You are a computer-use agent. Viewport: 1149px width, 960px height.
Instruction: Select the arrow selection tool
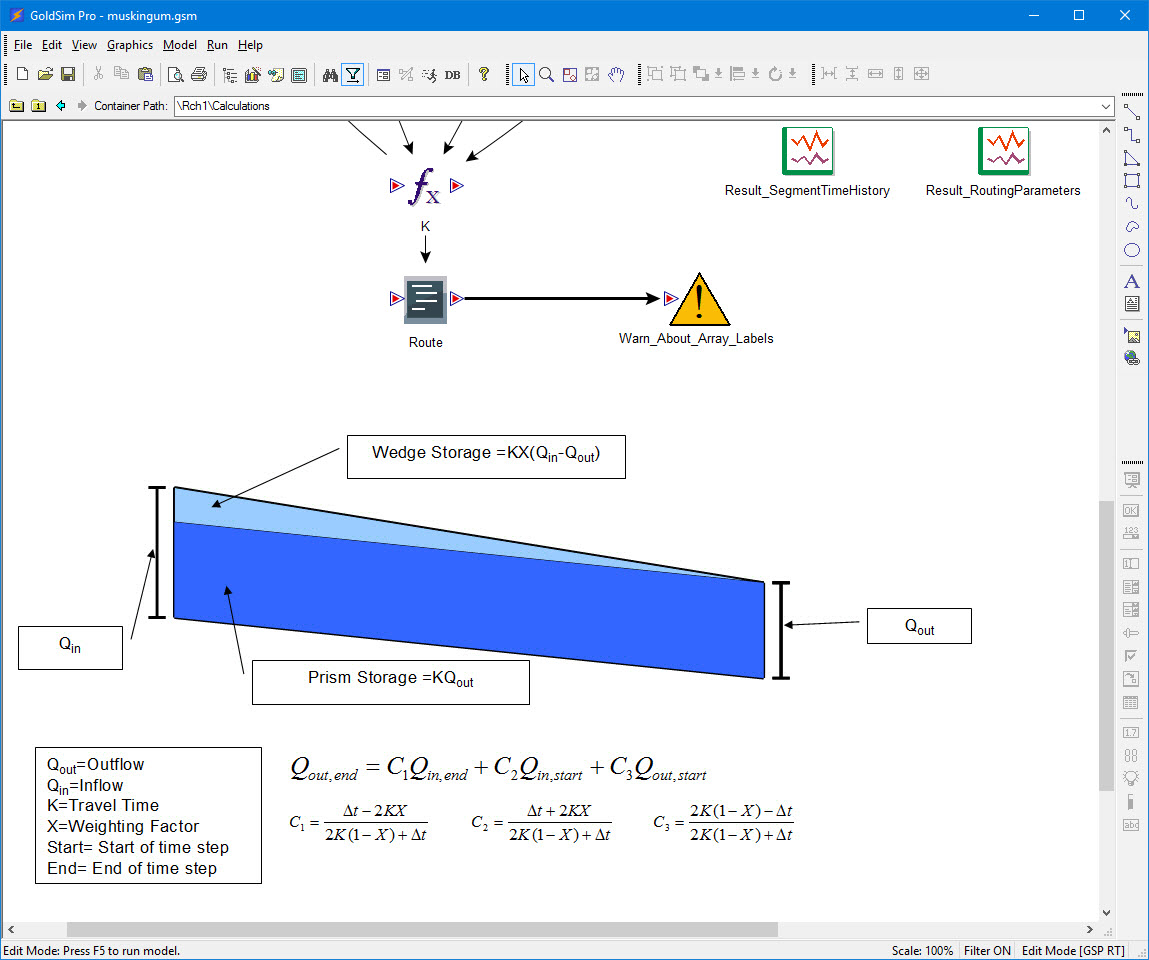pyautogui.click(x=523, y=74)
